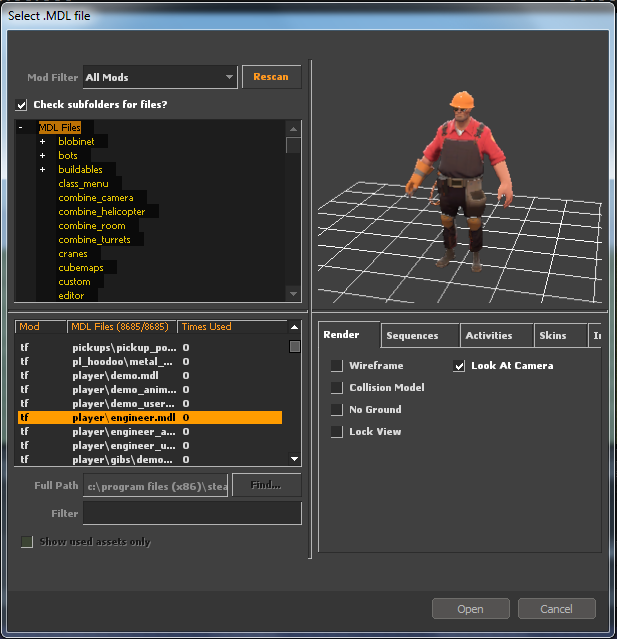Select player\demo_user... file row
617x639 pixels.
[150, 403]
